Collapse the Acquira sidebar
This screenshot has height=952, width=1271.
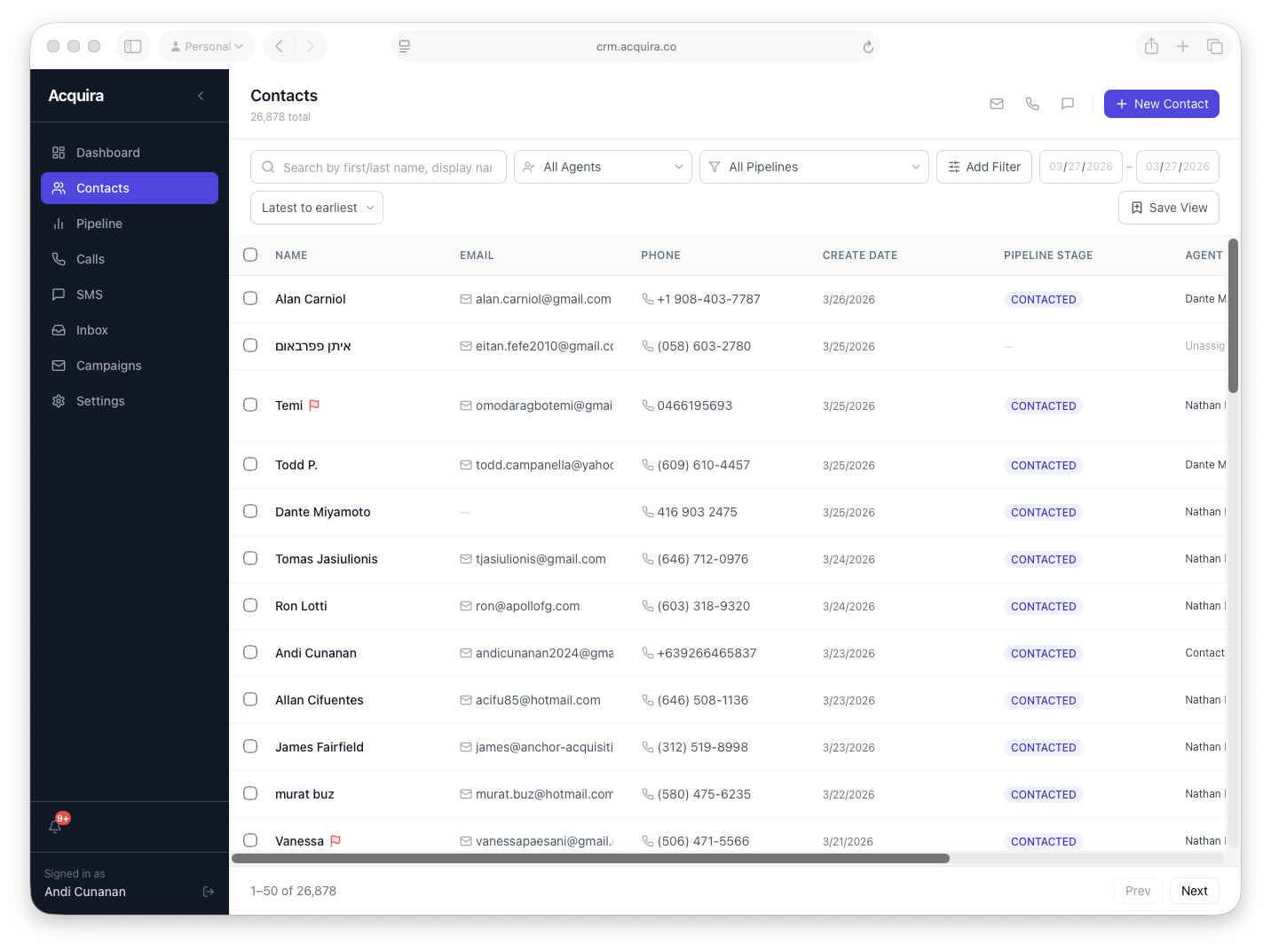[x=201, y=96]
